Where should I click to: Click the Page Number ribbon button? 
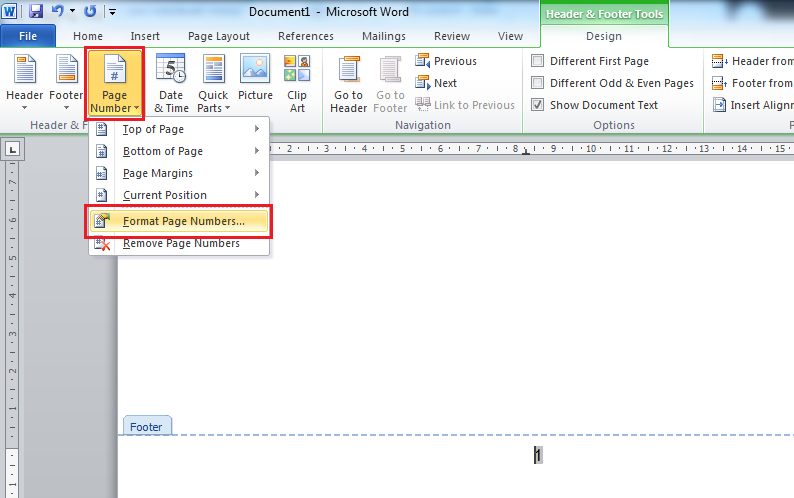114,84
